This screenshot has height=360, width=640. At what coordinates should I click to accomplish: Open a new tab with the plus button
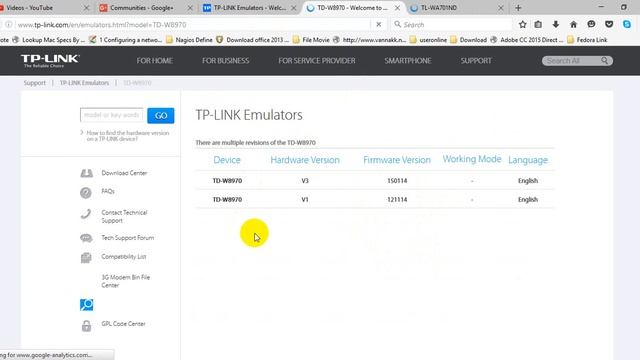[x=518, y=8]
